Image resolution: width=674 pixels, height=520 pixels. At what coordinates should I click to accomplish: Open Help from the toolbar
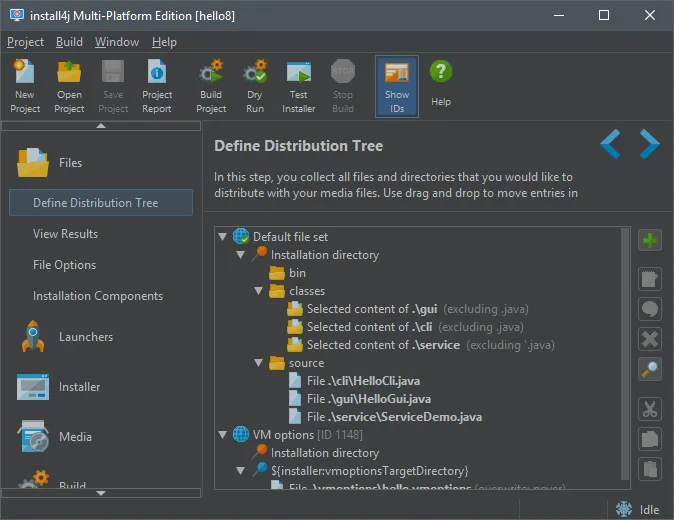tap(441, 84)
